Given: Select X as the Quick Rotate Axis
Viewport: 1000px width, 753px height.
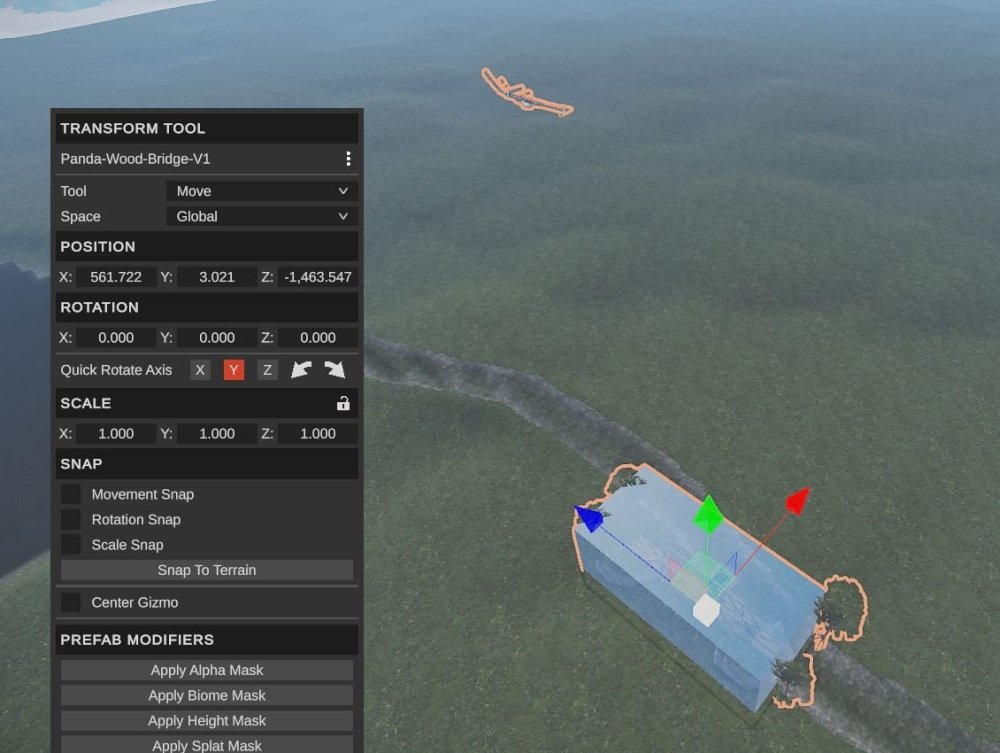Looking at the screenshot, I should (200, 370).
